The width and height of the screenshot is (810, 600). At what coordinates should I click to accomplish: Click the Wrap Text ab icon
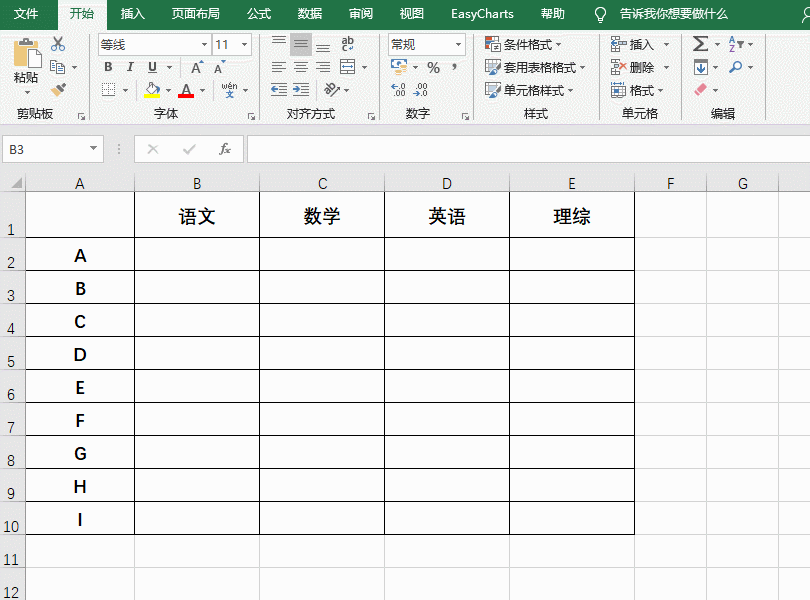(348, 44)
